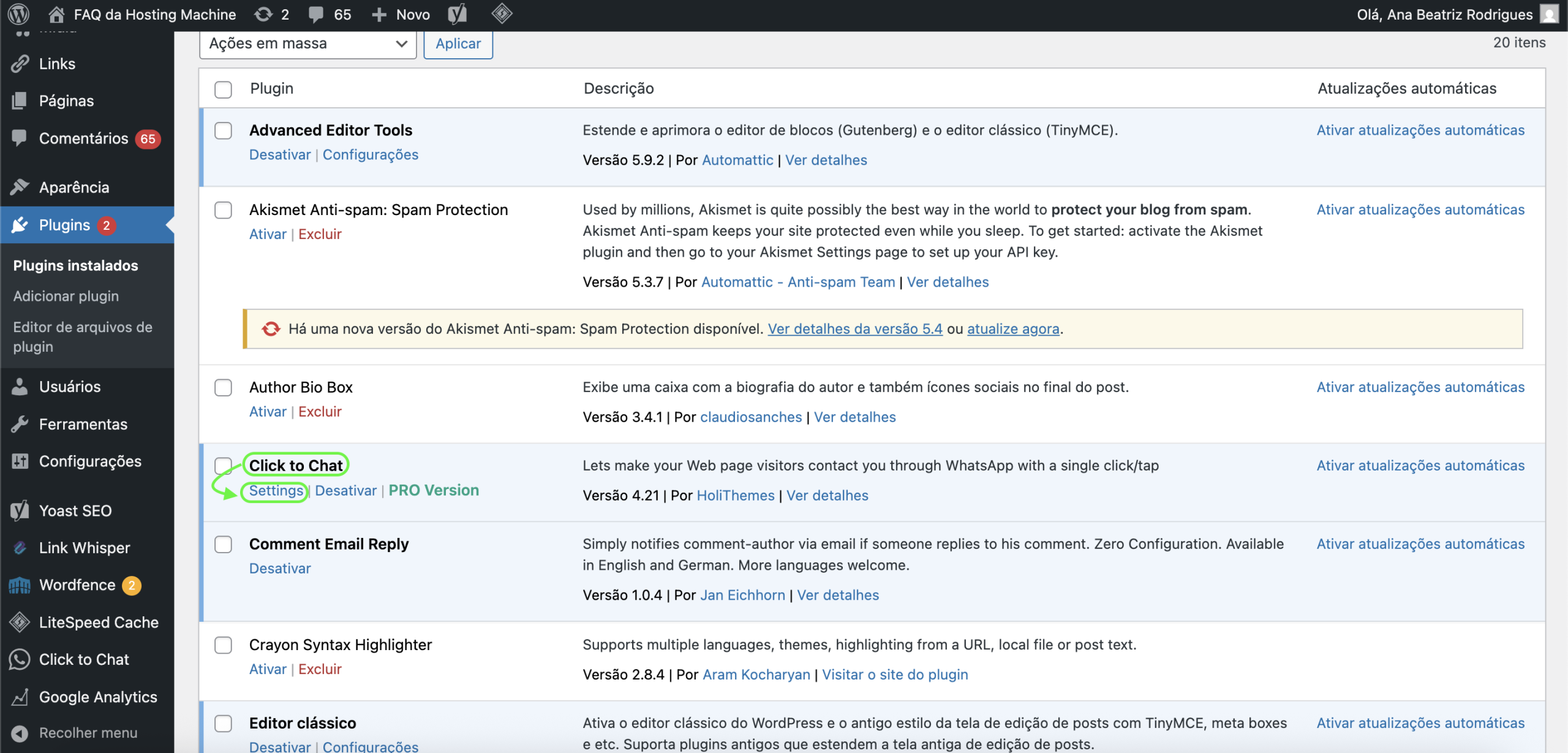This screenshot has width=1568, height=753.
Task: Click the Yoast SEO sidebar icon
Action: click(x=20, y=510)
